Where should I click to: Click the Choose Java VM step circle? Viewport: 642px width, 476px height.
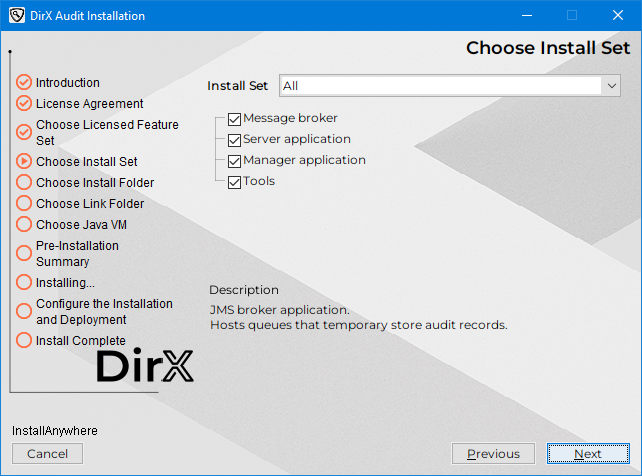[25, 224]
